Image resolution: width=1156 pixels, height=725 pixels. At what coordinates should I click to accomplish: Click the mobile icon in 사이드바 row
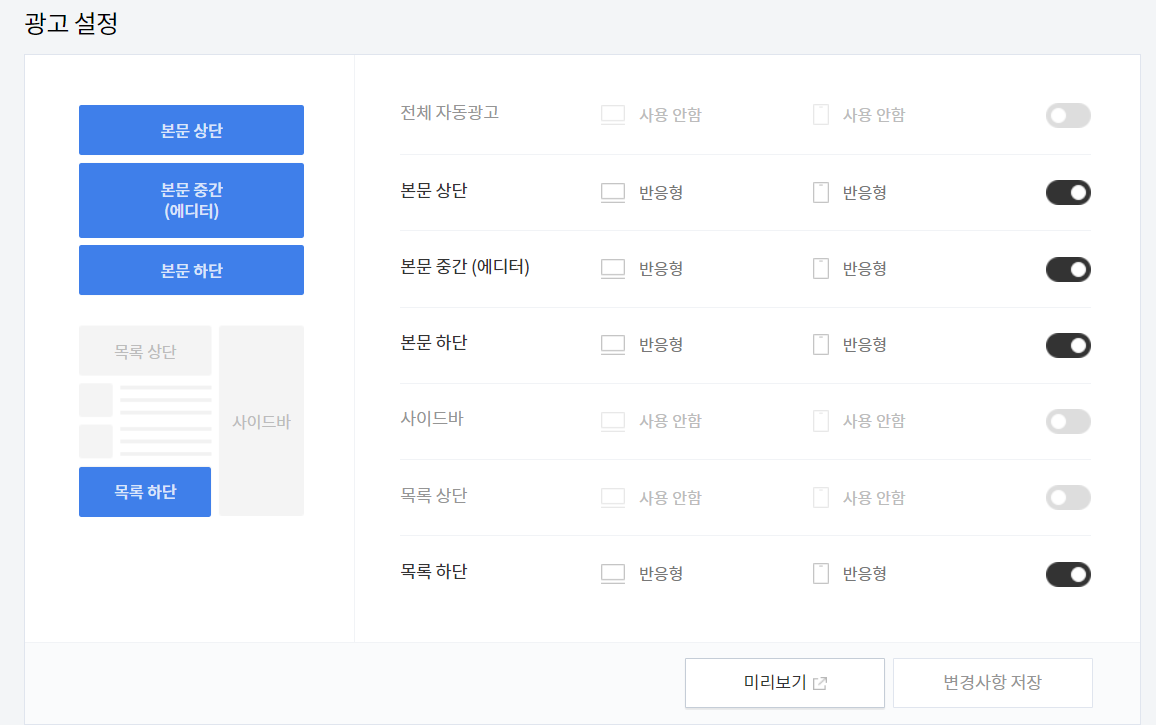(821, 421)
